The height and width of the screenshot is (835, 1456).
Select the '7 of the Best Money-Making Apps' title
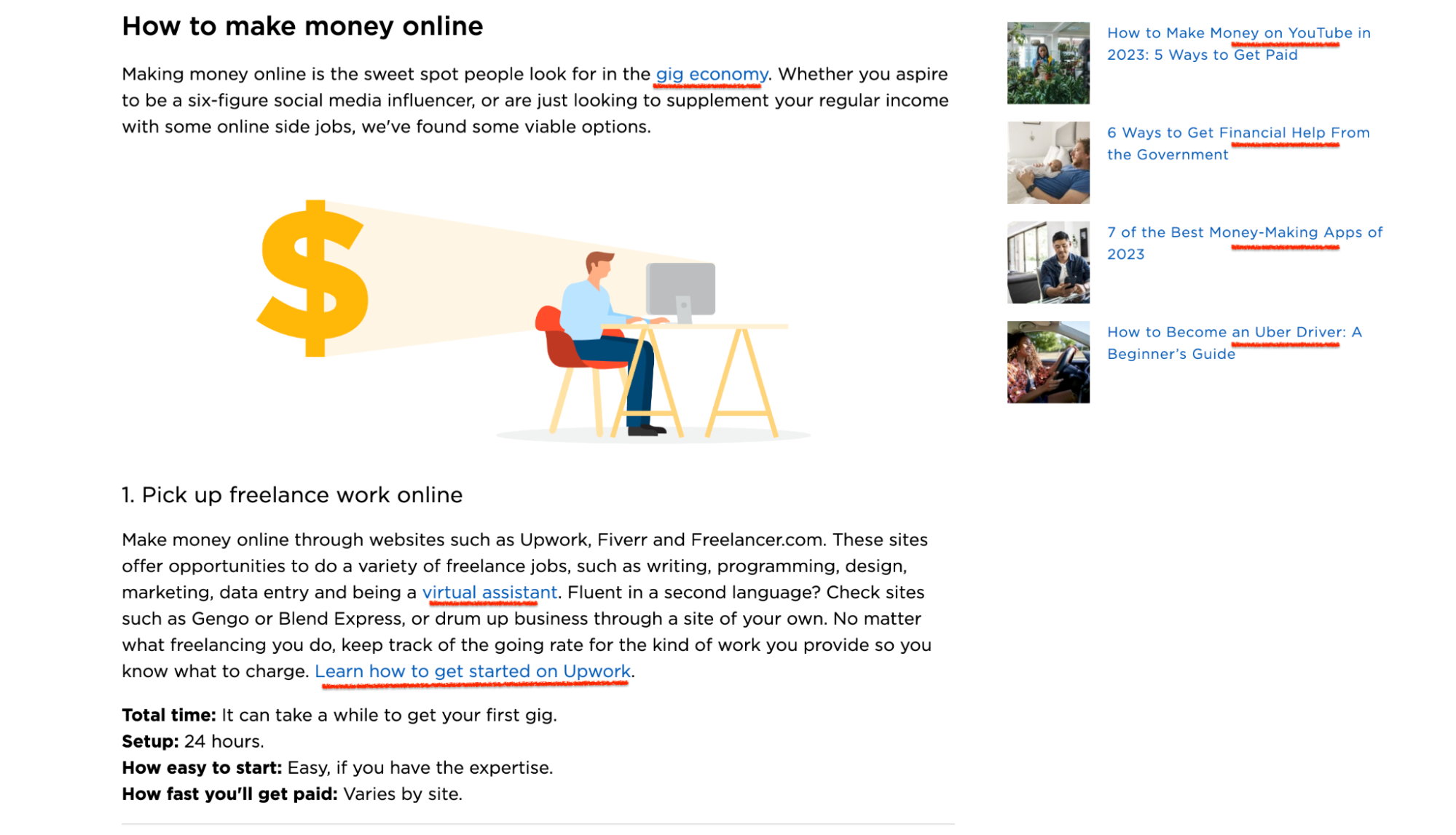pos(1244,243)
